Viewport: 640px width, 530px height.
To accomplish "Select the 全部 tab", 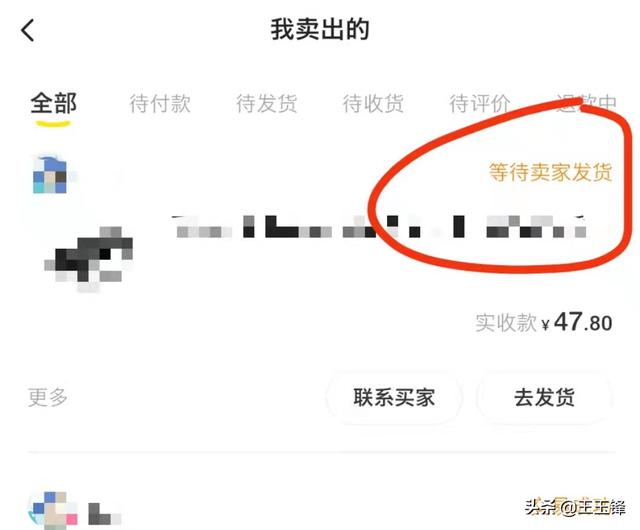I will pos(53,103).
